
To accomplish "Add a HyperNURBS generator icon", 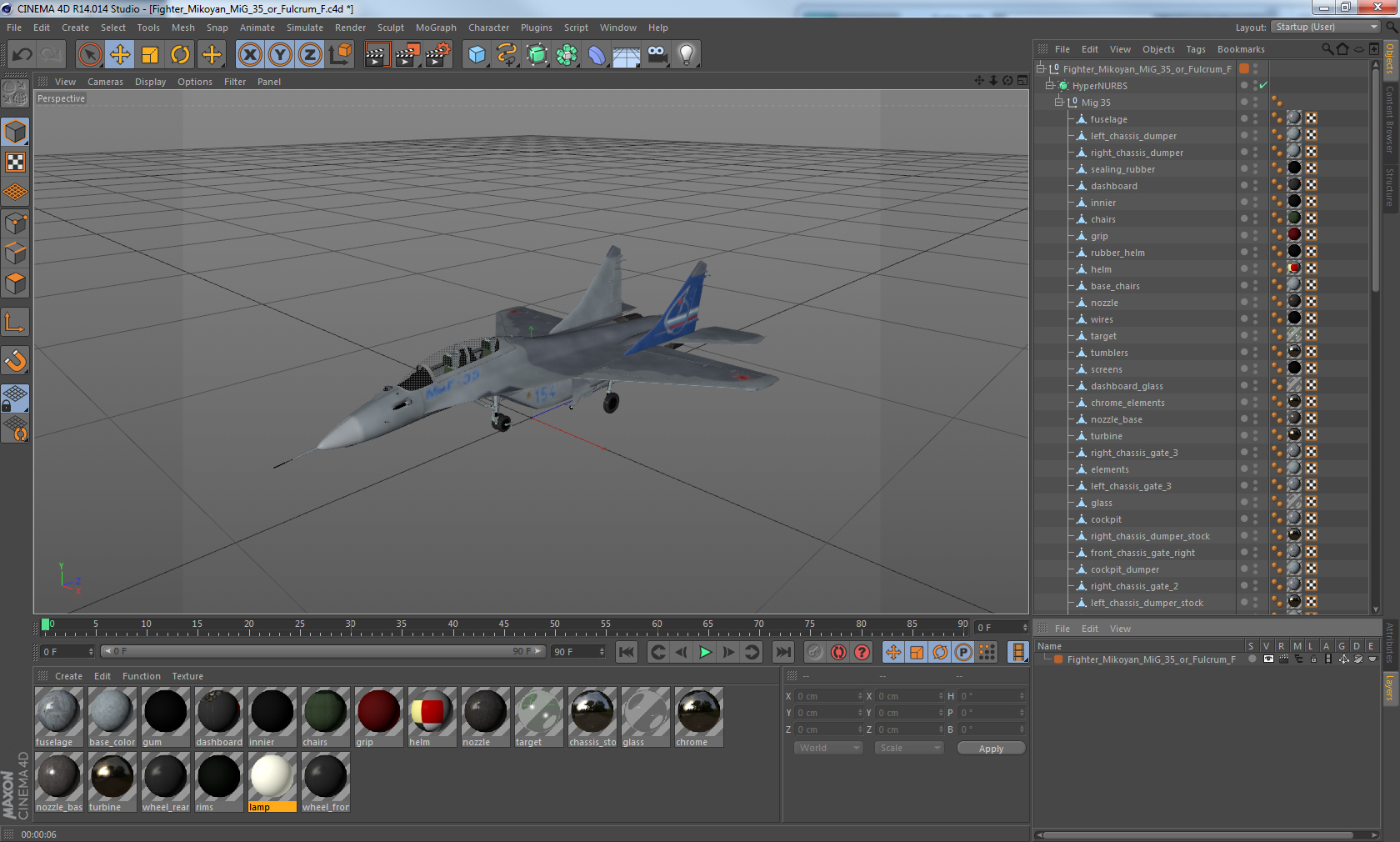I will click(537, 55).
